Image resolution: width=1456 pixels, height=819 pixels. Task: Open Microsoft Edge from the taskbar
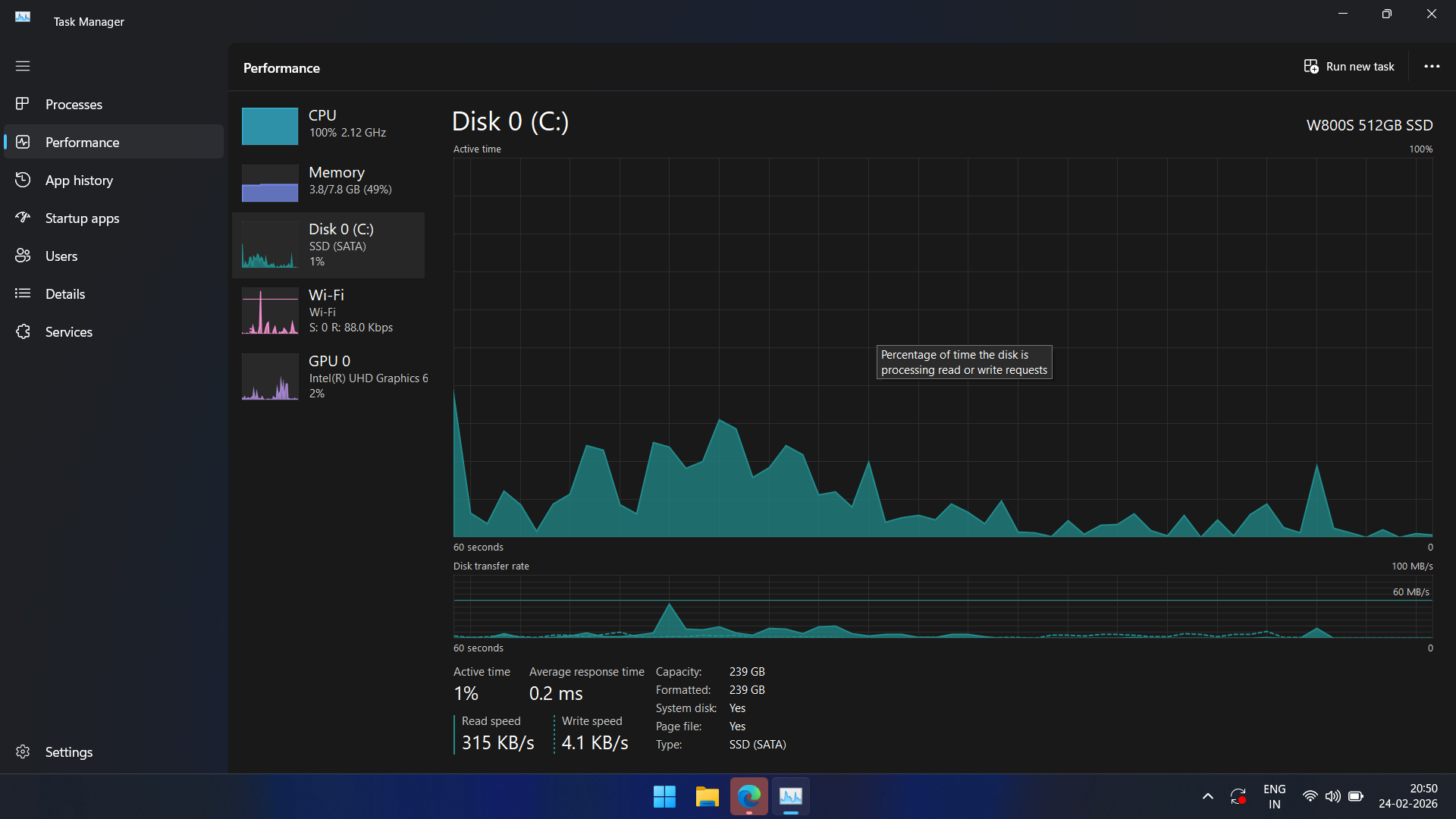pos(748,796)
